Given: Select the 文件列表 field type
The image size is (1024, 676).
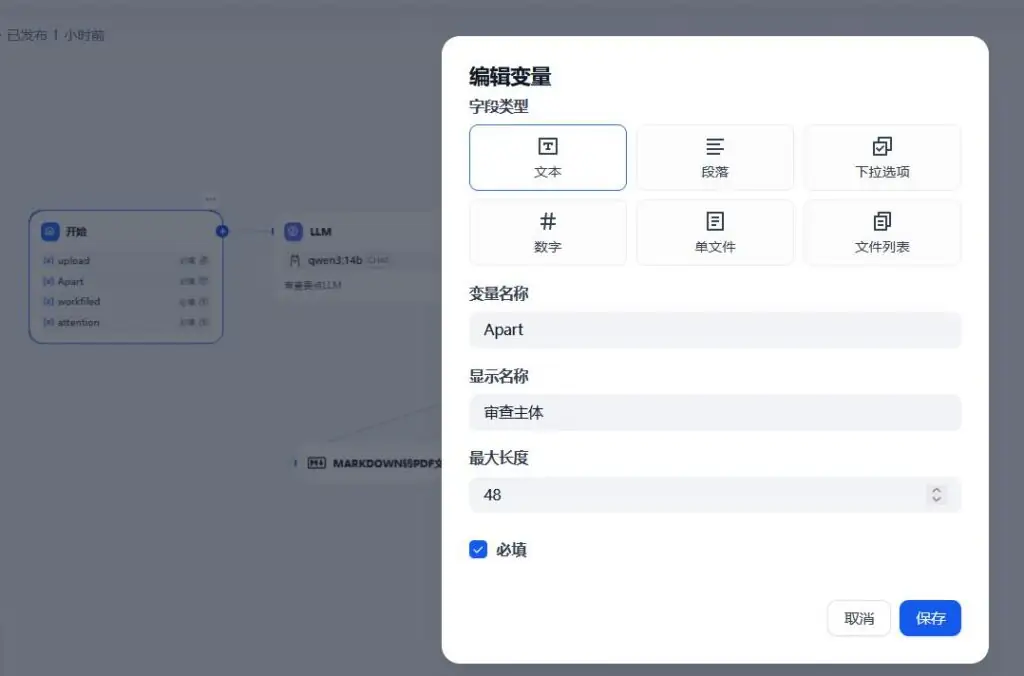Looking at the screenshot, I should [x=881, y=232].
